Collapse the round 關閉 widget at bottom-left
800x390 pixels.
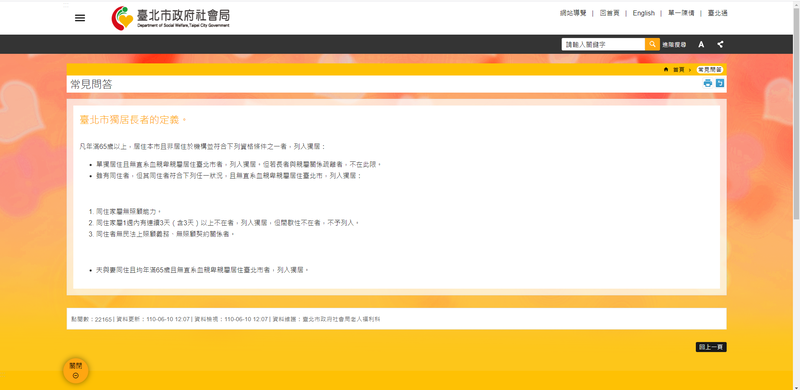(76, 371)
